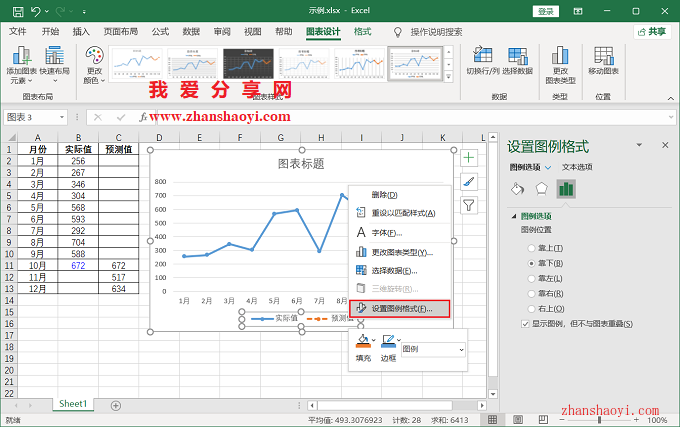Viewport: 680px width, 427px height.
Task: Click the zoom slider handle
Action: coord(599,420)
